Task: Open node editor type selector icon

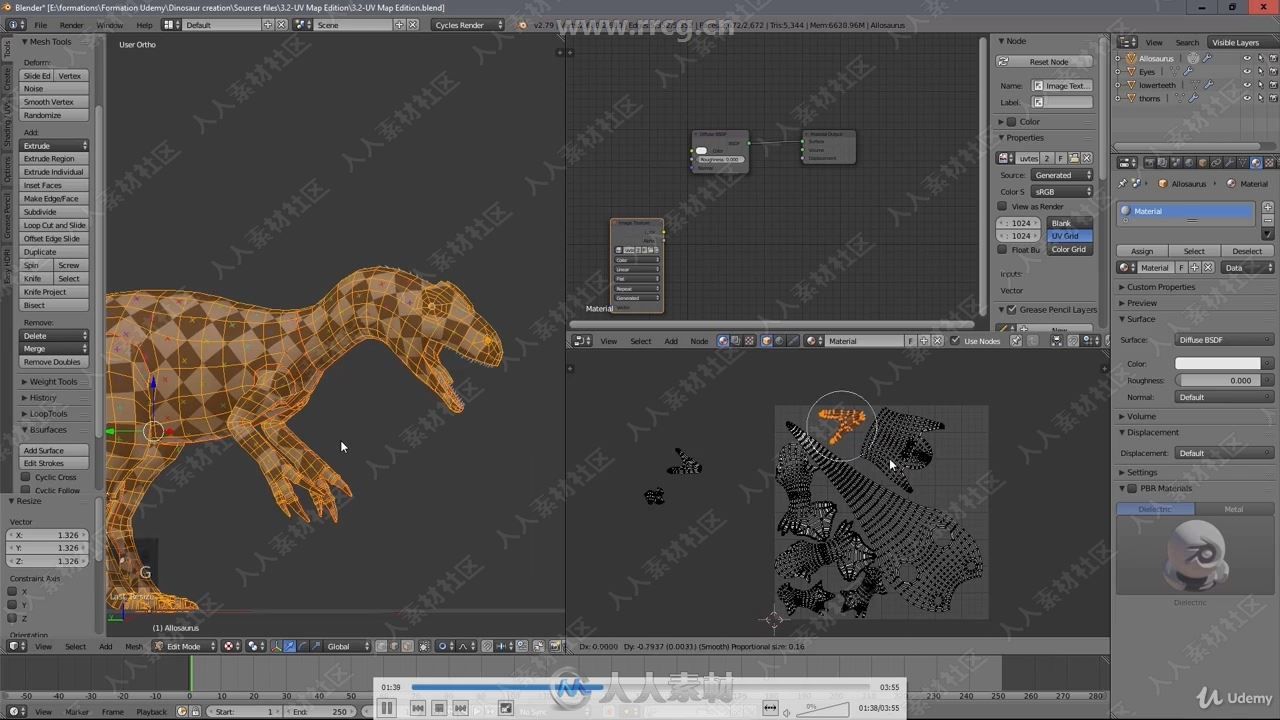Action: 583,341
